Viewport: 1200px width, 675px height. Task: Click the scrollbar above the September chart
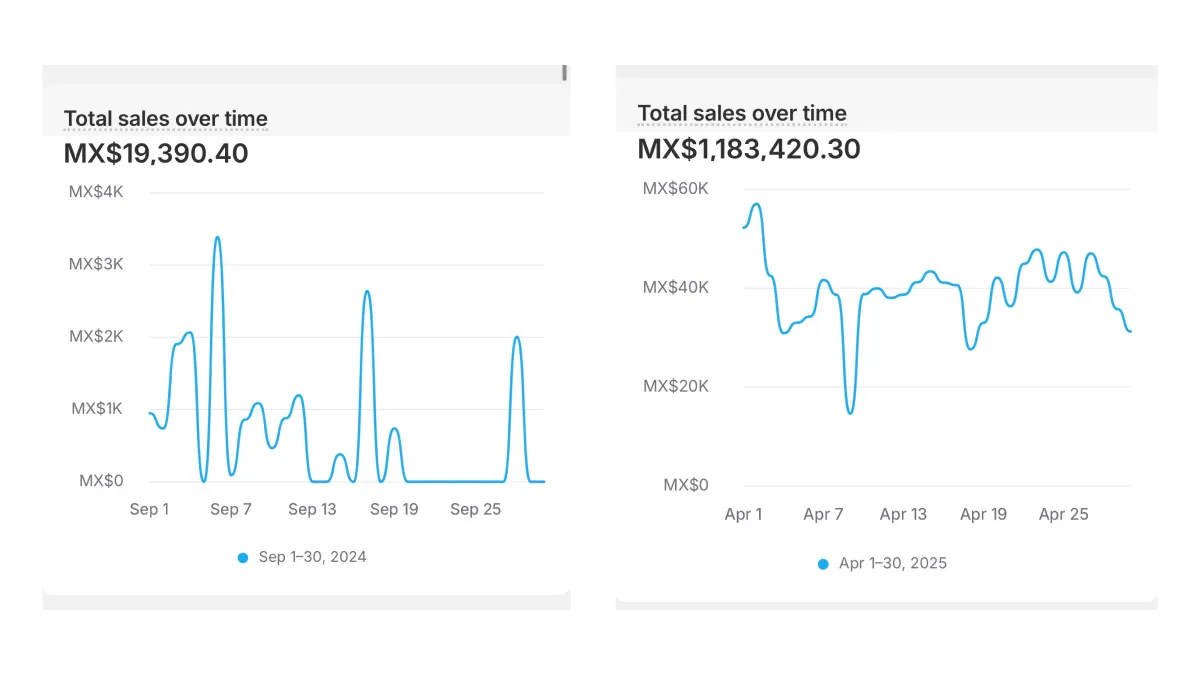click(x=564, y=72)
